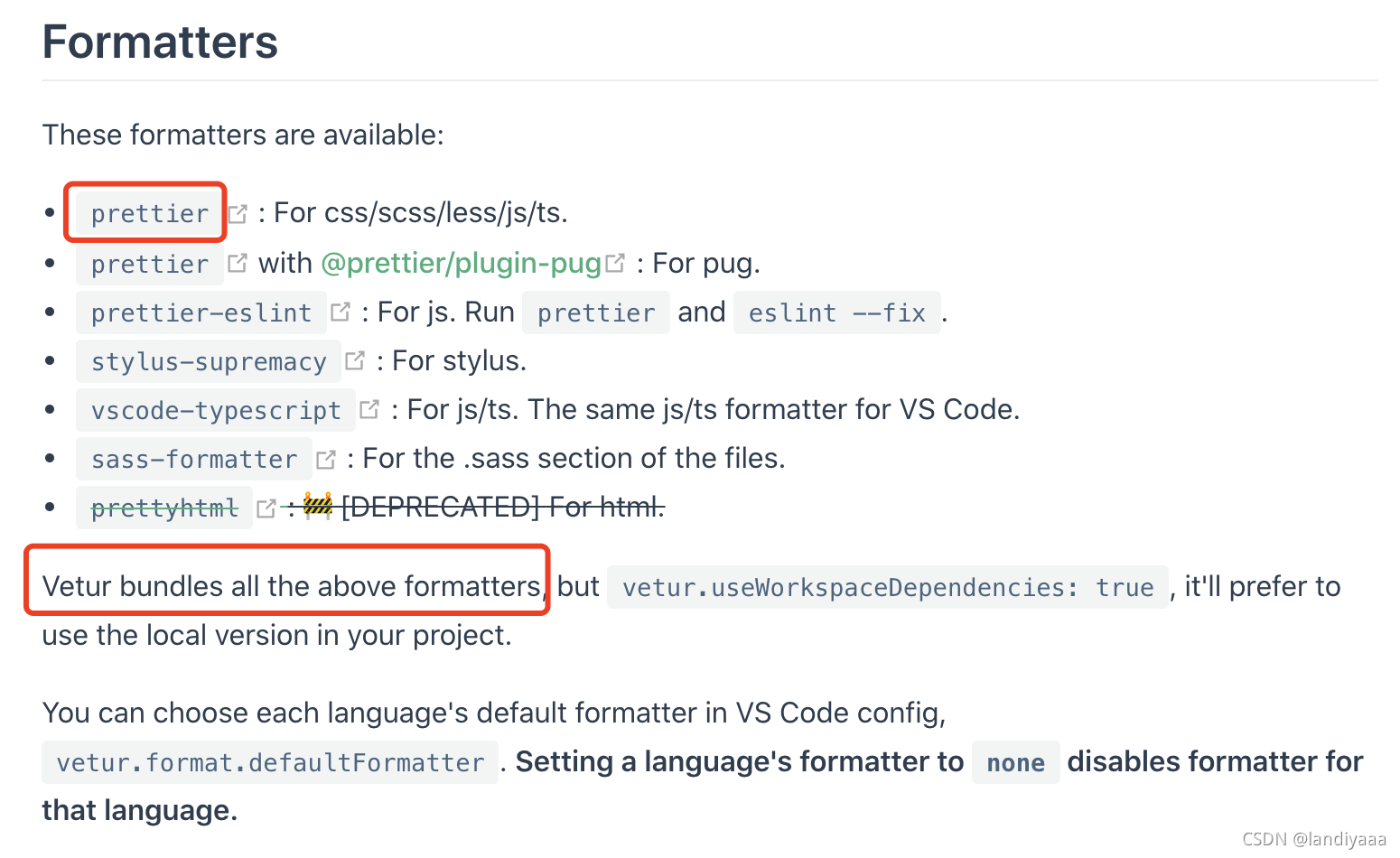Screen dimensions: 1400x858
Task: Click external-link icon beside prettier-eslint
Action: [x=341, y=312]
